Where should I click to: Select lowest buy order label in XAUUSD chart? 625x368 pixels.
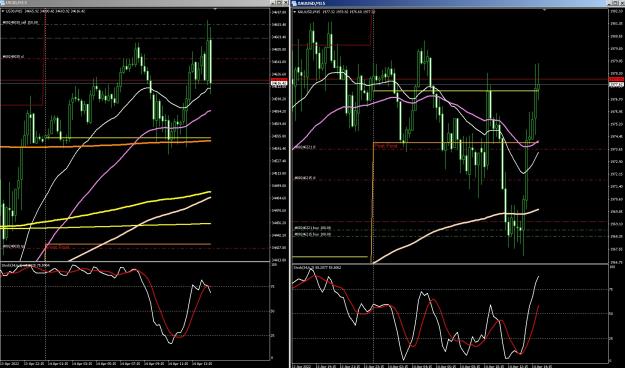tap(312, 234)
